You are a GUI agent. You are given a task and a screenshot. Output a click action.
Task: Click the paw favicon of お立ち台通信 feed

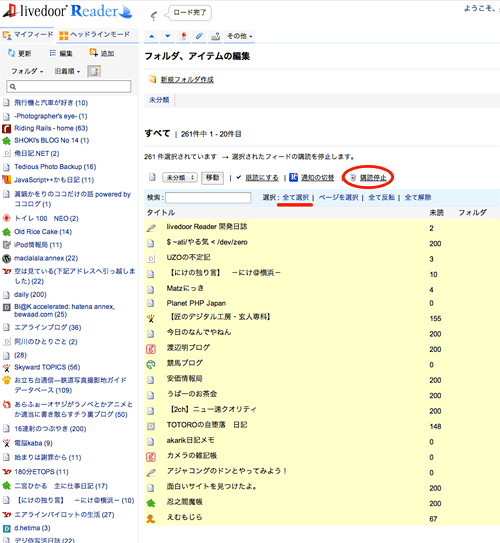point(7,380)
